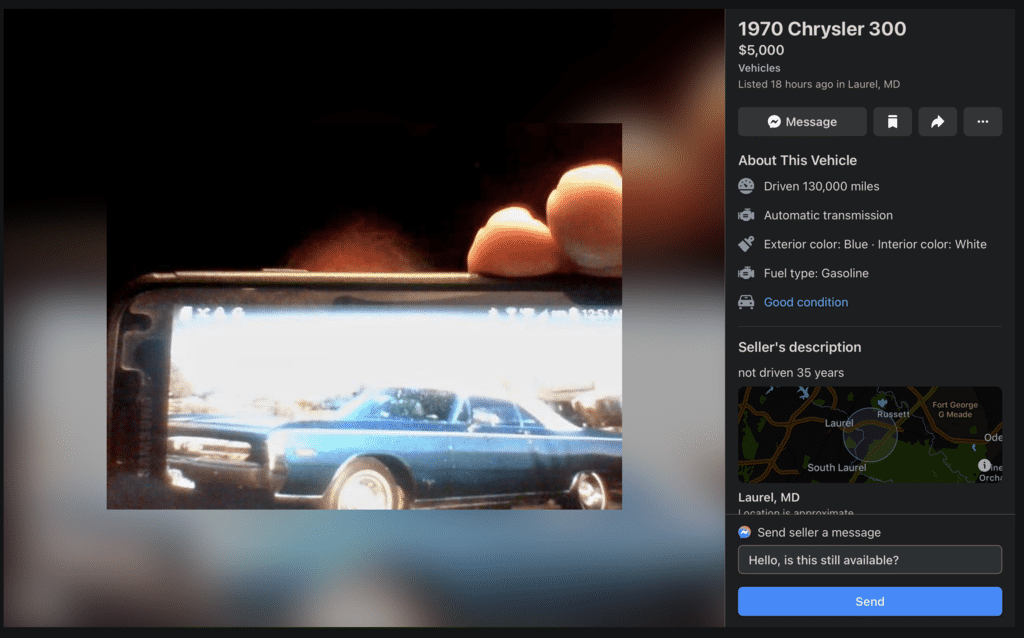
Task: Share the listing using the arrow icon
Action: point(937,122)
